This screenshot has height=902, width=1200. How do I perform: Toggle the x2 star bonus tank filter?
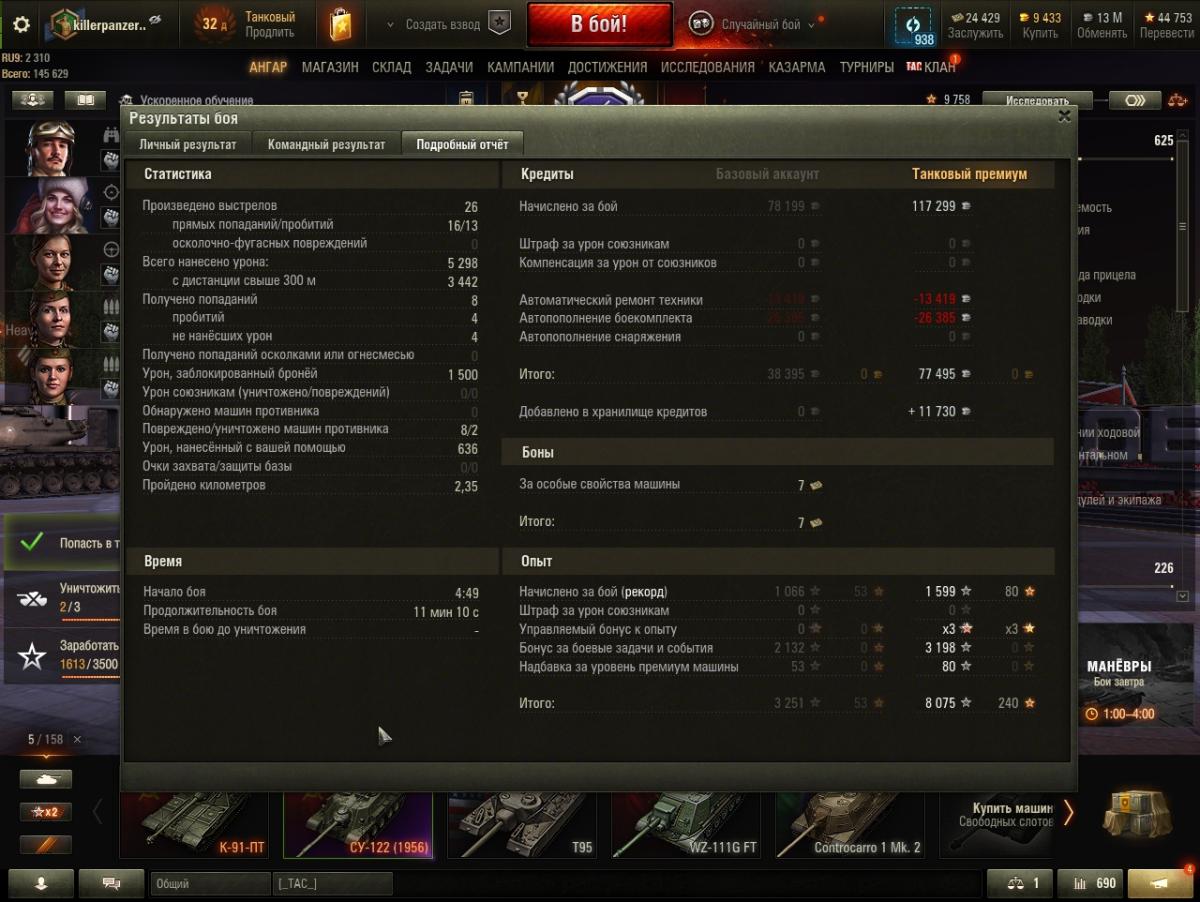pyautogui.click(x=46, y=812)
